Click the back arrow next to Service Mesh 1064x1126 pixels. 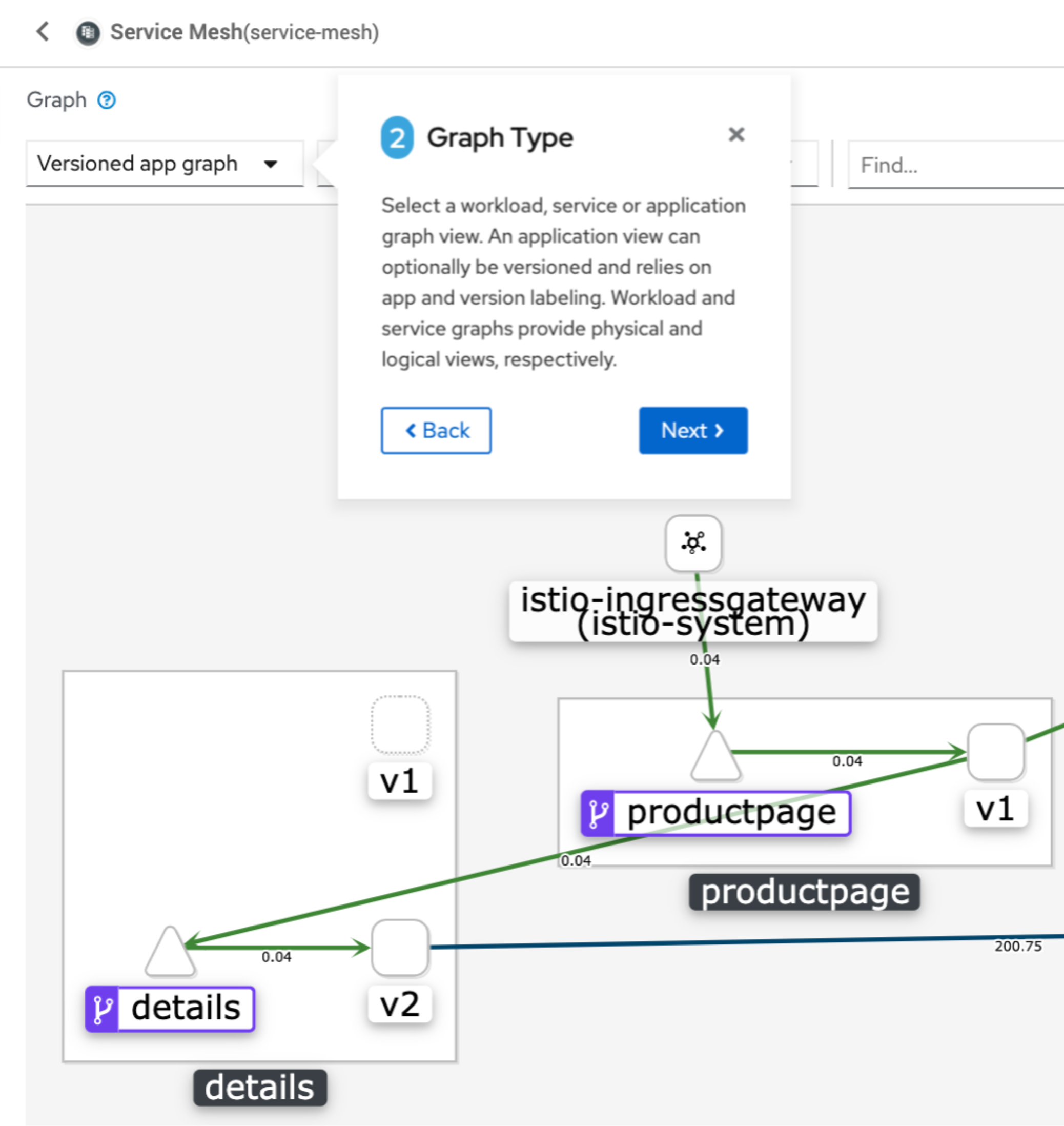43,32
